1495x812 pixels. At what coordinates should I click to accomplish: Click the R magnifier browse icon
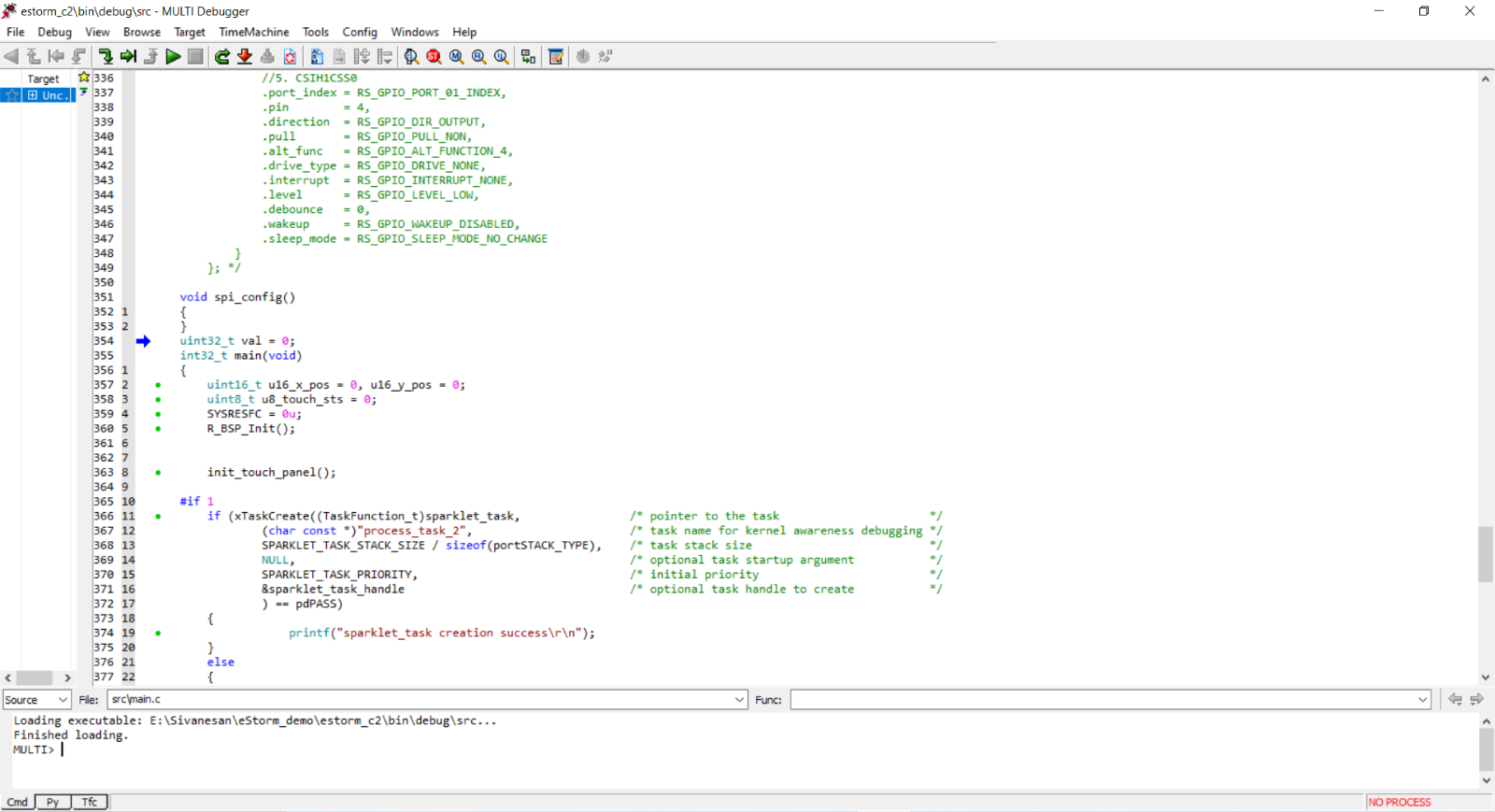478,56
